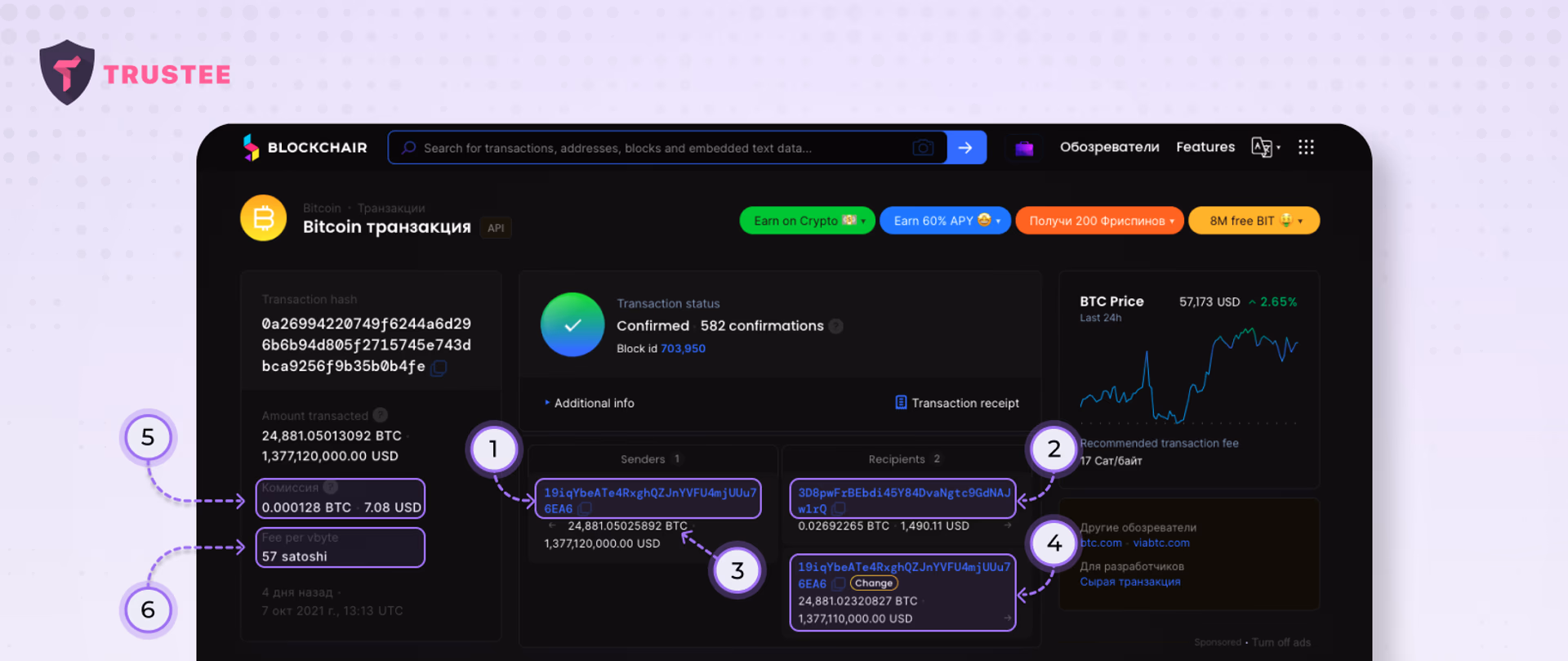
Task: Expand the Additional info section
Action: (590, 403)
